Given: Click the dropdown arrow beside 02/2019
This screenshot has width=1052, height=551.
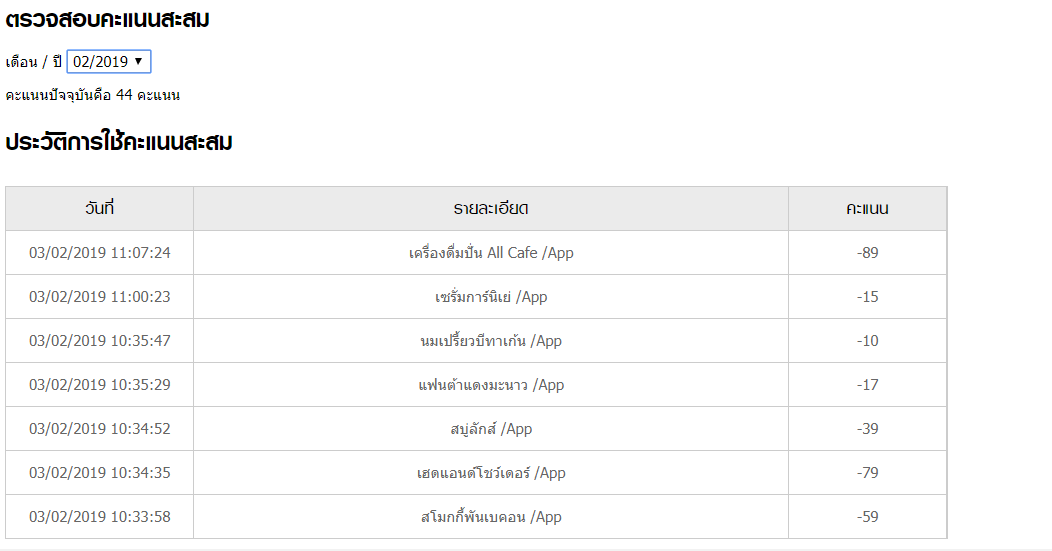Looking at the screenshot, I should coord(138,61).
